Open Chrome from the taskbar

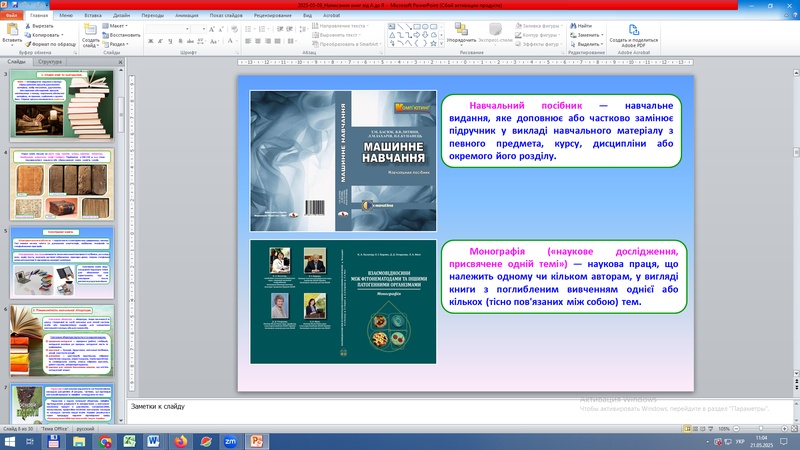tap(104, 441)
